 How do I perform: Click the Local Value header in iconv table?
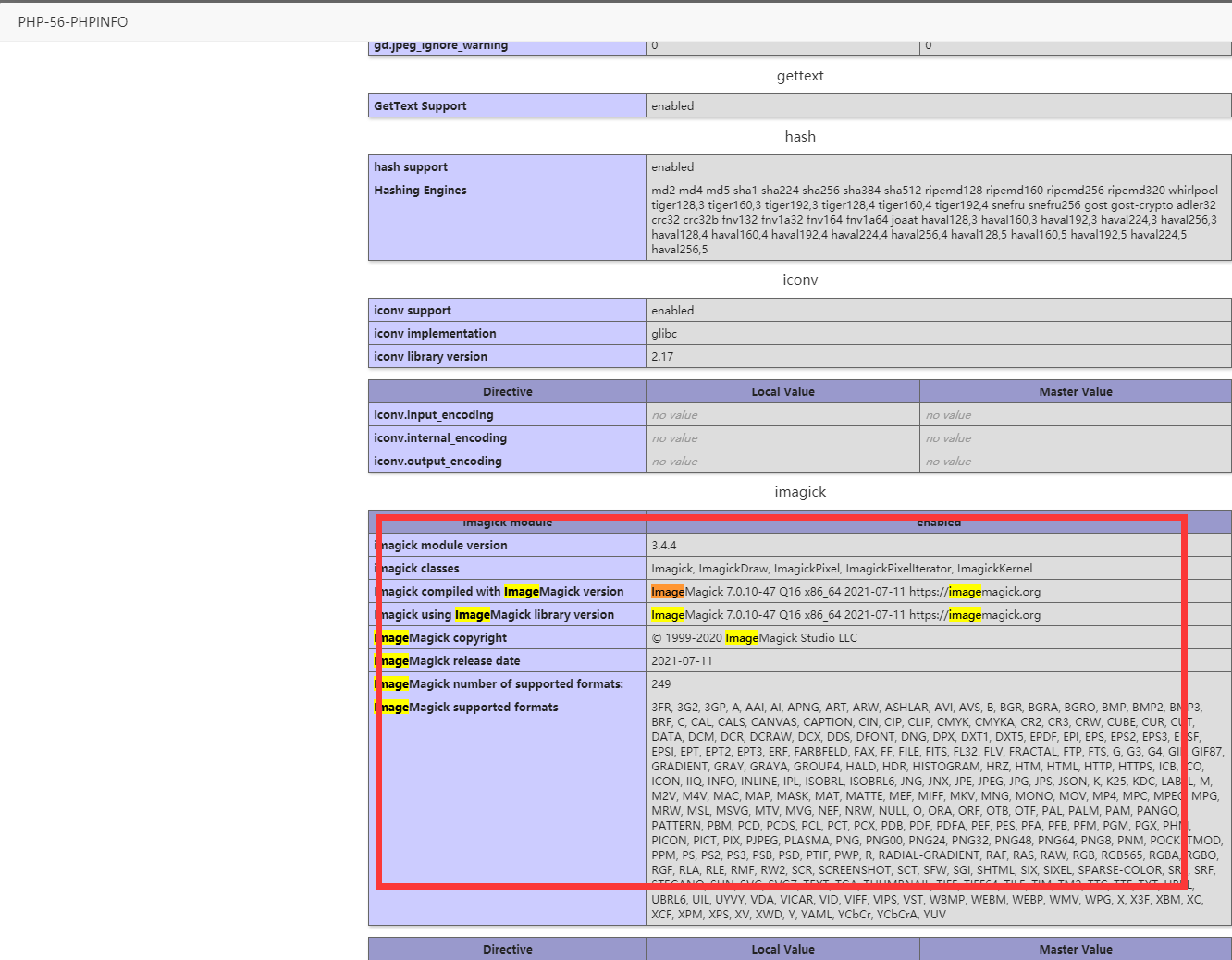pos(782,392)
